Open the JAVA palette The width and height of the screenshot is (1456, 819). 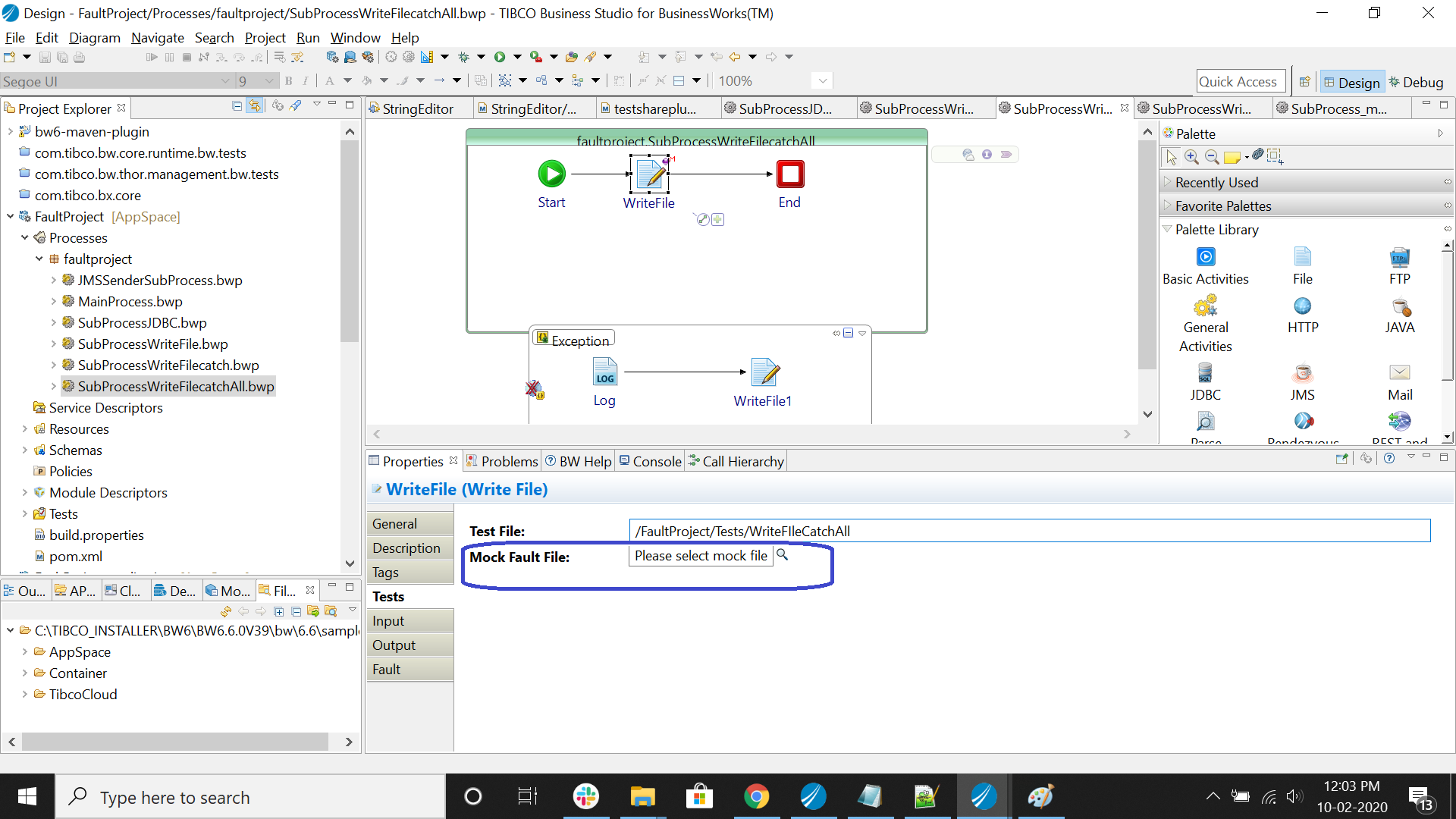(x=1399, y=315)
